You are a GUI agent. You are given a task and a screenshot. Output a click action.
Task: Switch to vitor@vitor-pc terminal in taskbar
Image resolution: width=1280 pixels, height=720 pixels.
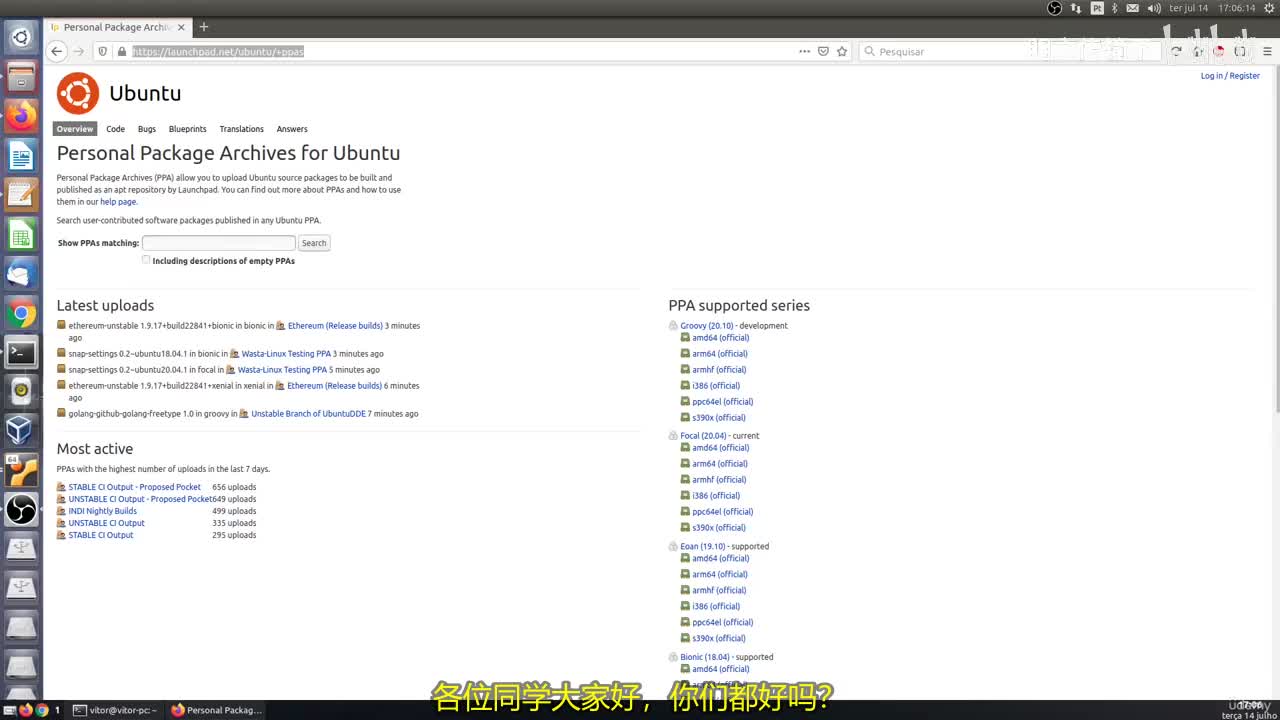115,710
